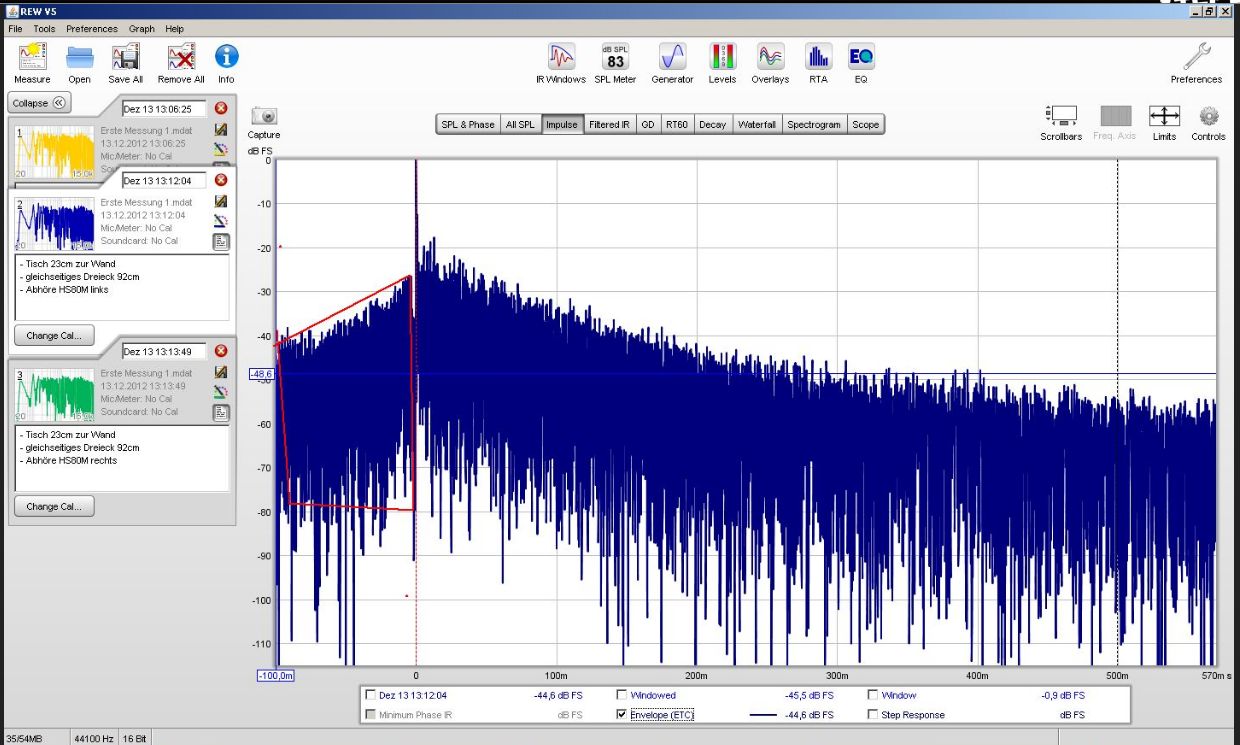Viewport: 1240px width, 745px height.
Task: Remove the Dez 13 13:13:49 measurement
Action: click(x=221, y=351)
